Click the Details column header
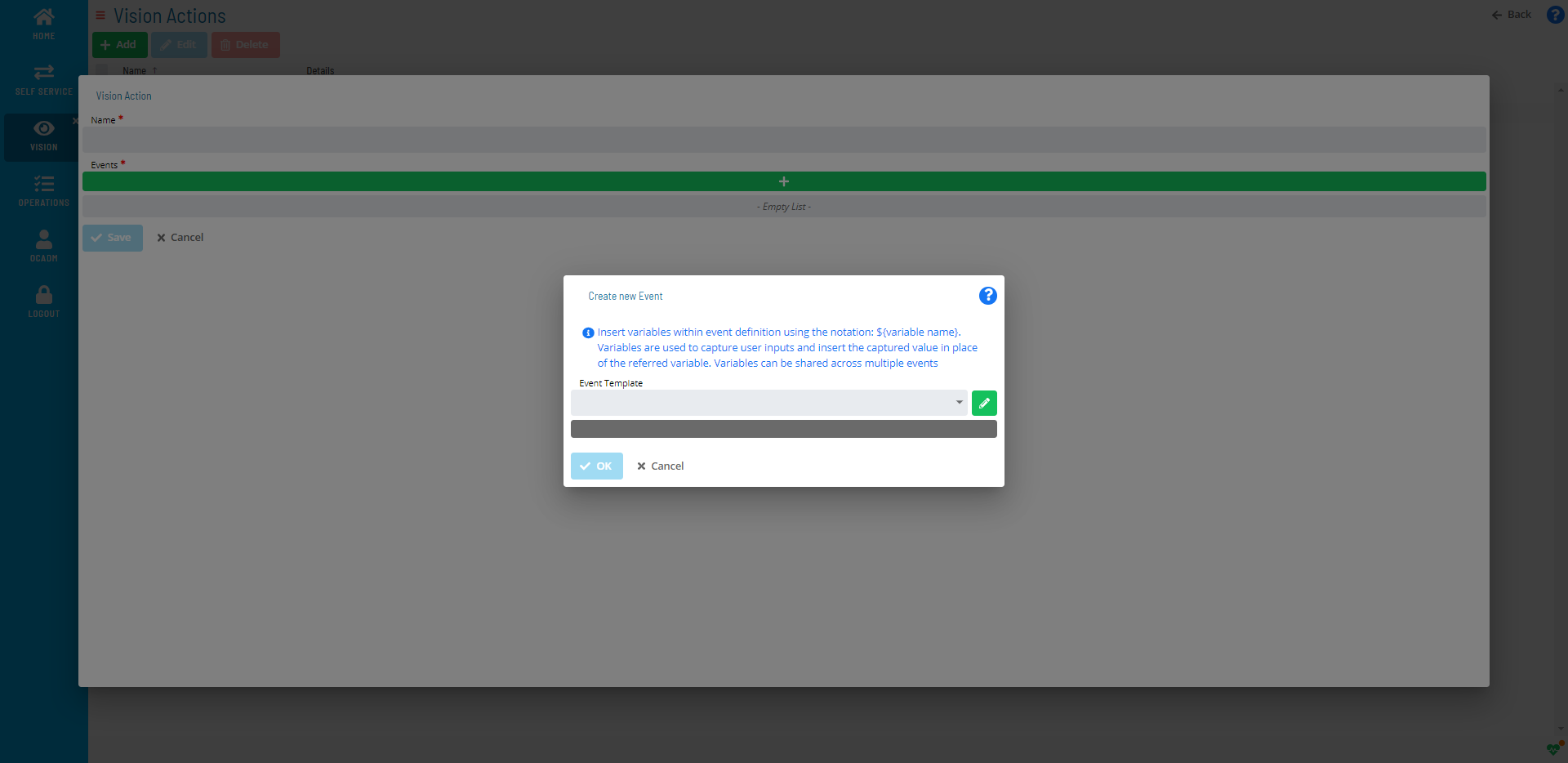This screenshot has width=1568, height=763. (320, 71)
